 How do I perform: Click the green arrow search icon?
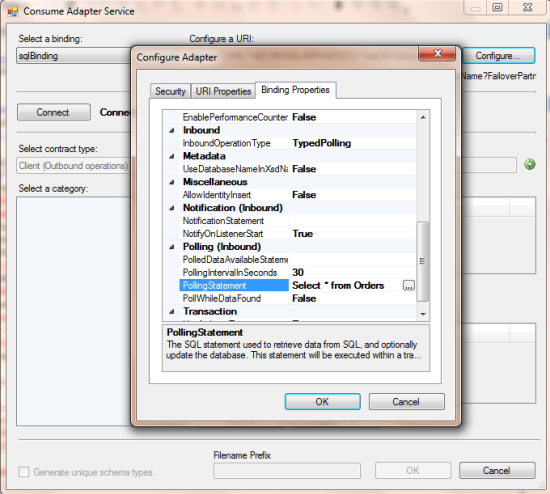coord(529,164)
